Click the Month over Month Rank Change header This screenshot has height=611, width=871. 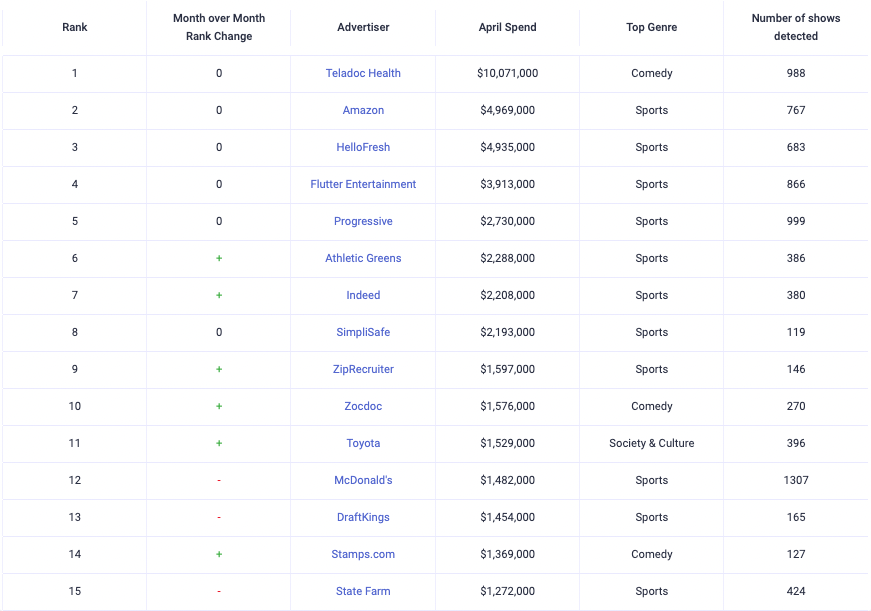tap(219, 27)
